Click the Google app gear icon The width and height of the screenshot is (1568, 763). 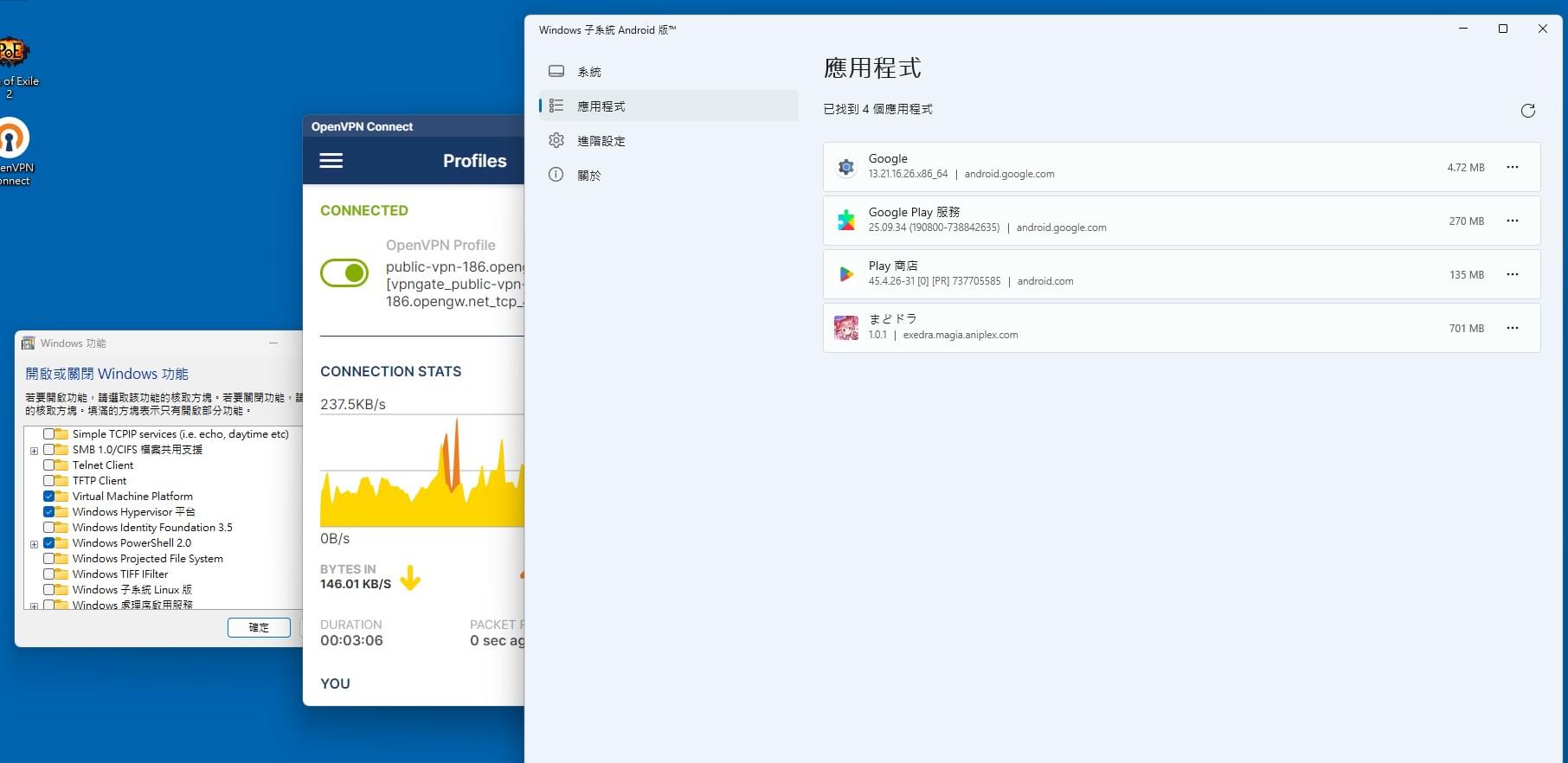click(x=846, y=167)
